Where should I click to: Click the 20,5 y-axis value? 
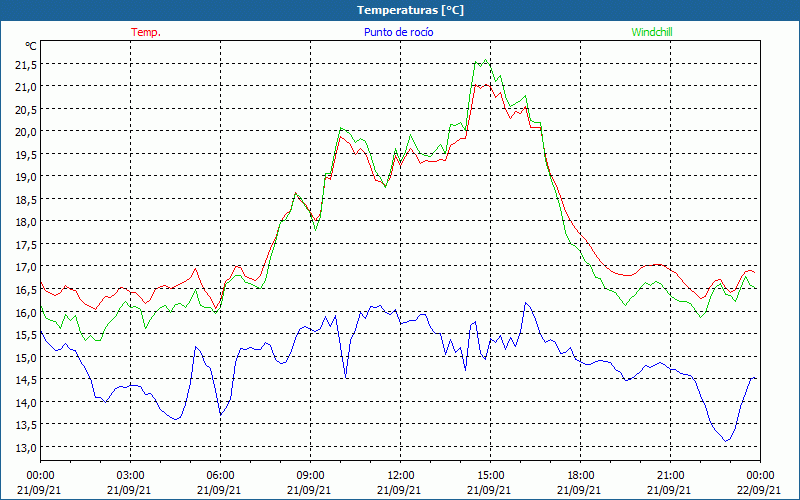point(26,109)
